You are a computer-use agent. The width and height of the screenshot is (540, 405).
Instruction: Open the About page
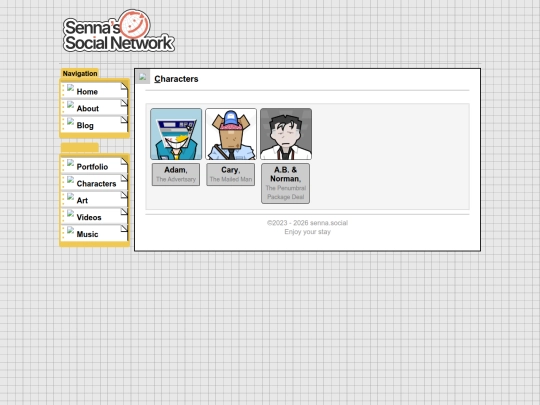pos(94,108)
